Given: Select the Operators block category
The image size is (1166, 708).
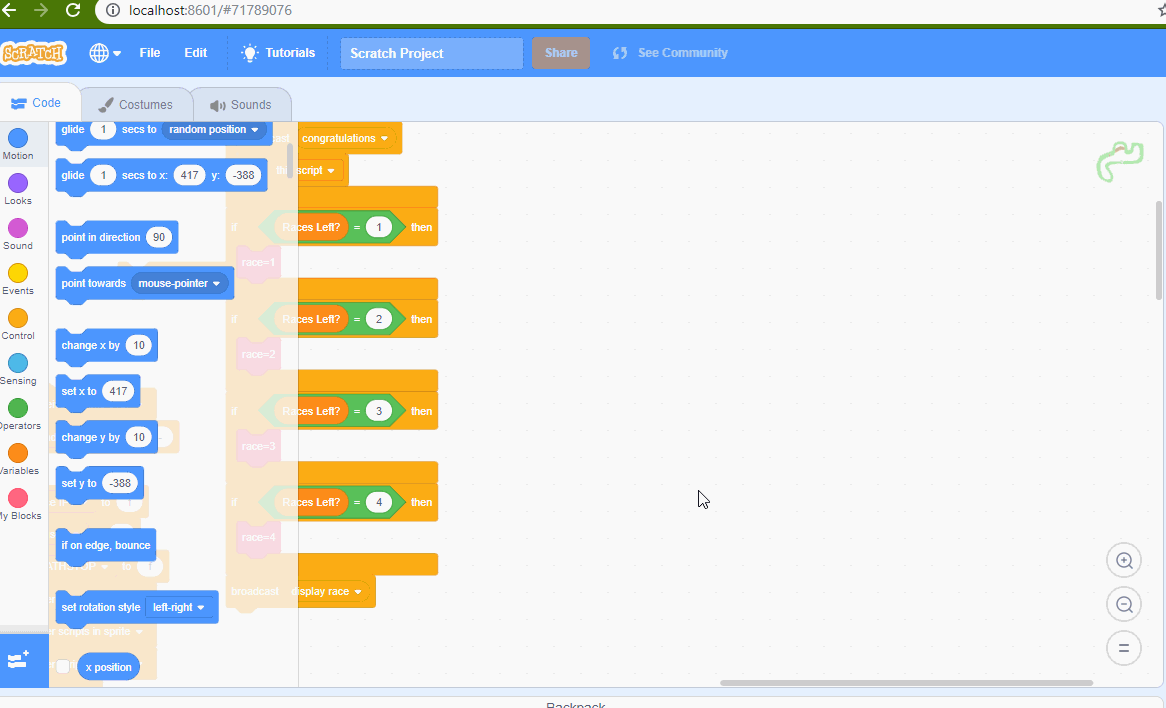Looking at the screenshot, I should tap(18, 414).
